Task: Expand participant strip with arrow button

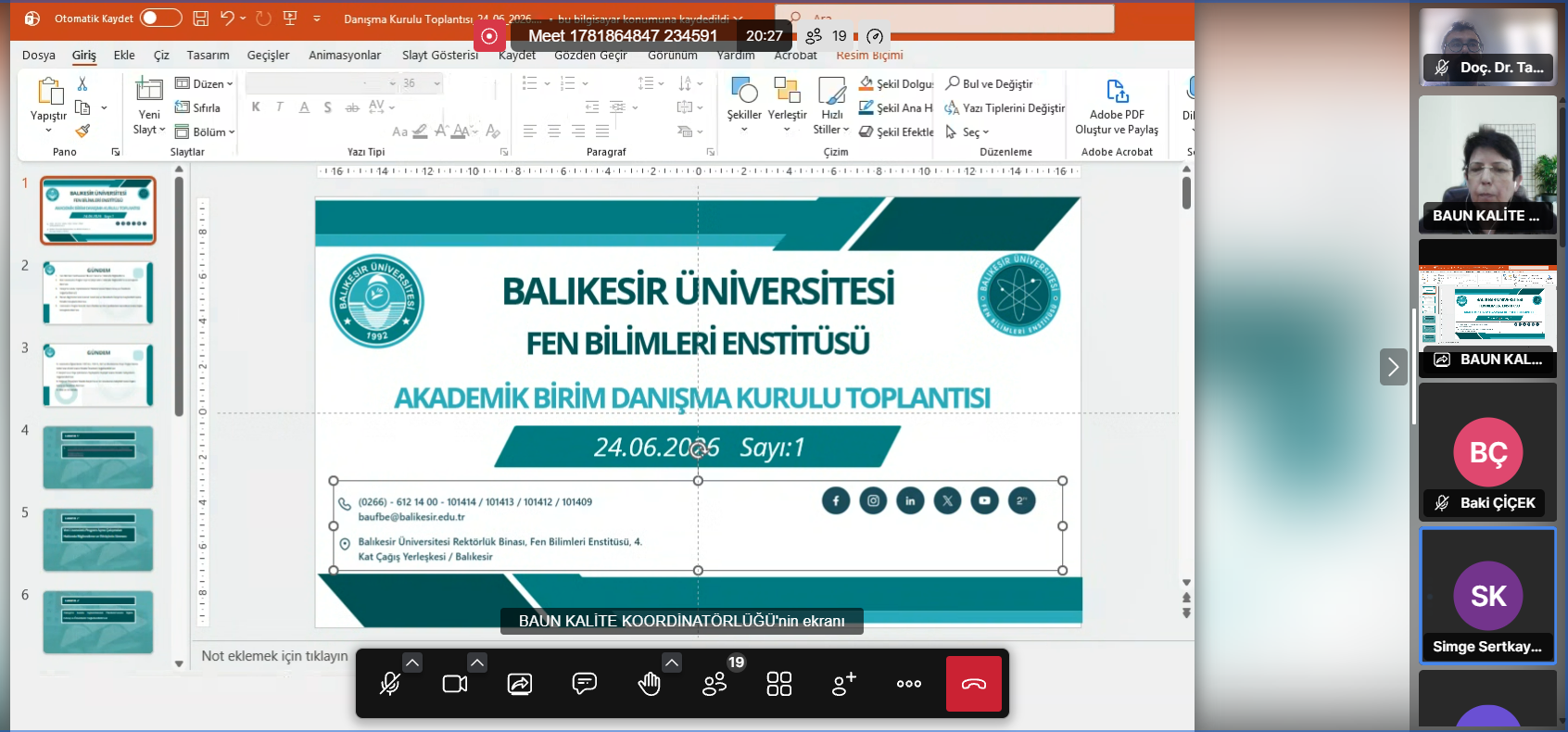Action: (1393, 367)
